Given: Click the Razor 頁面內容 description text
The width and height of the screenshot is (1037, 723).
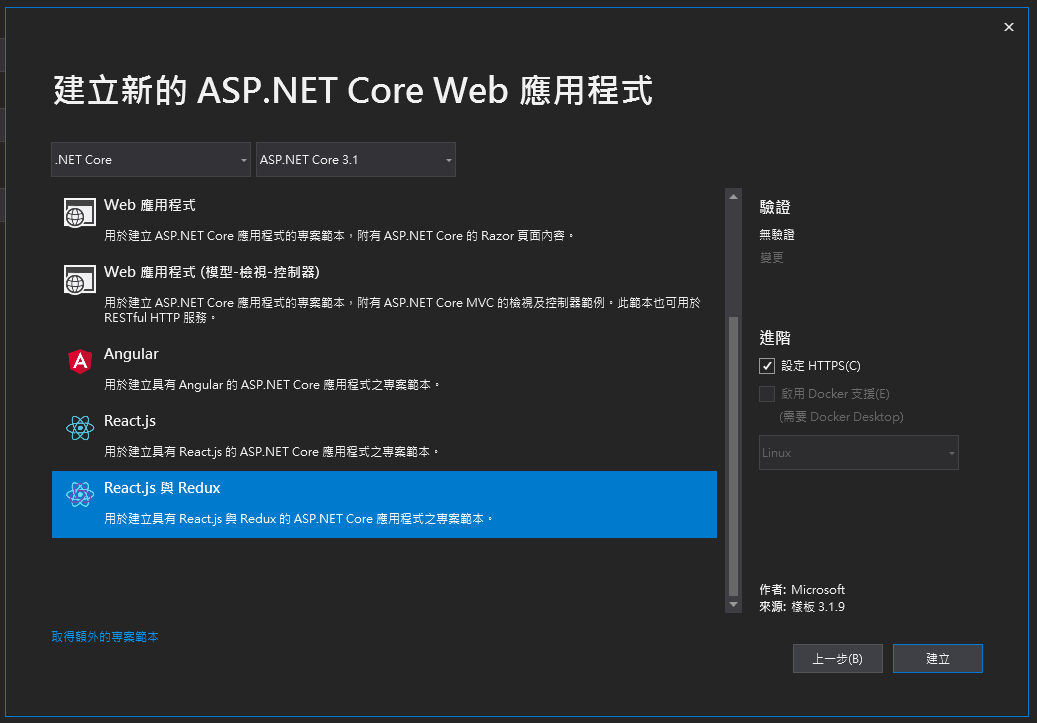Looking at the screenshot, I should [x=339, y=235].
